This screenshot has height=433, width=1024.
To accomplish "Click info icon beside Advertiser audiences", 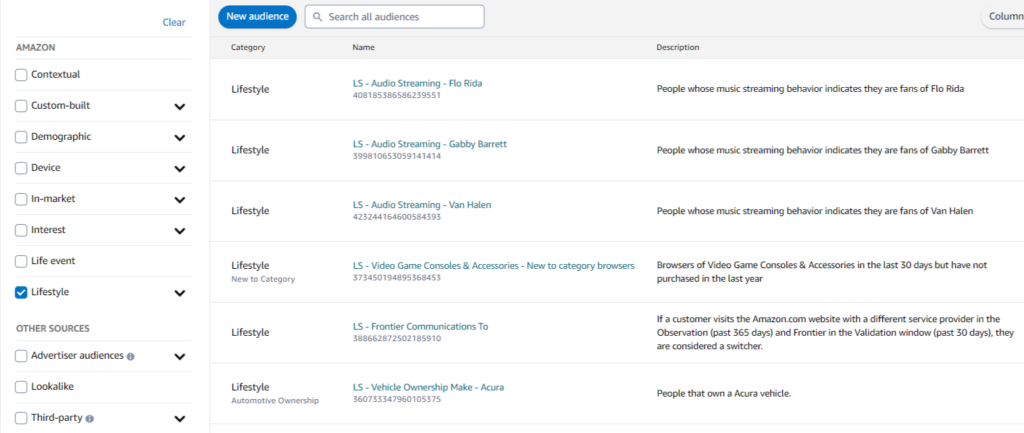I will click(131, 357).
